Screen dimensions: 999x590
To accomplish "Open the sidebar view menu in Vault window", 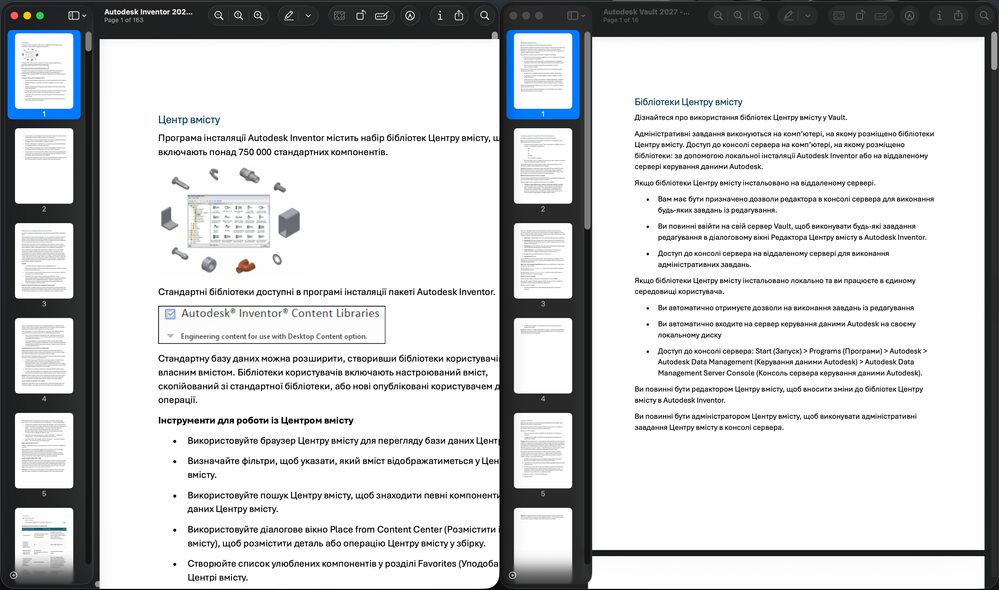I will point(577,16).
